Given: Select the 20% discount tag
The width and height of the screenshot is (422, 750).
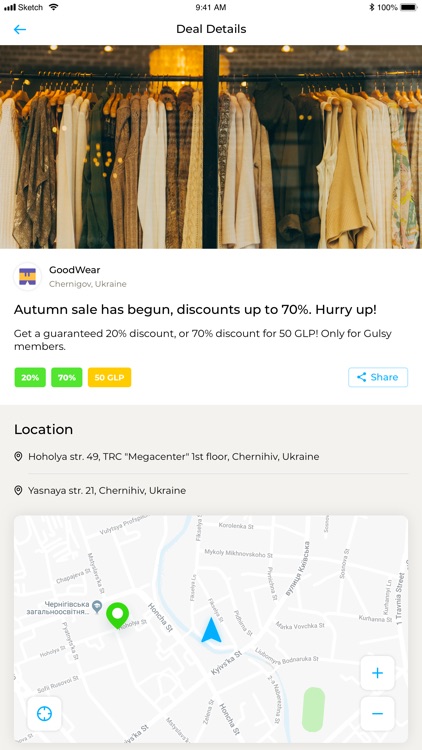Looking at the screenshot, I should click(30, 377).
